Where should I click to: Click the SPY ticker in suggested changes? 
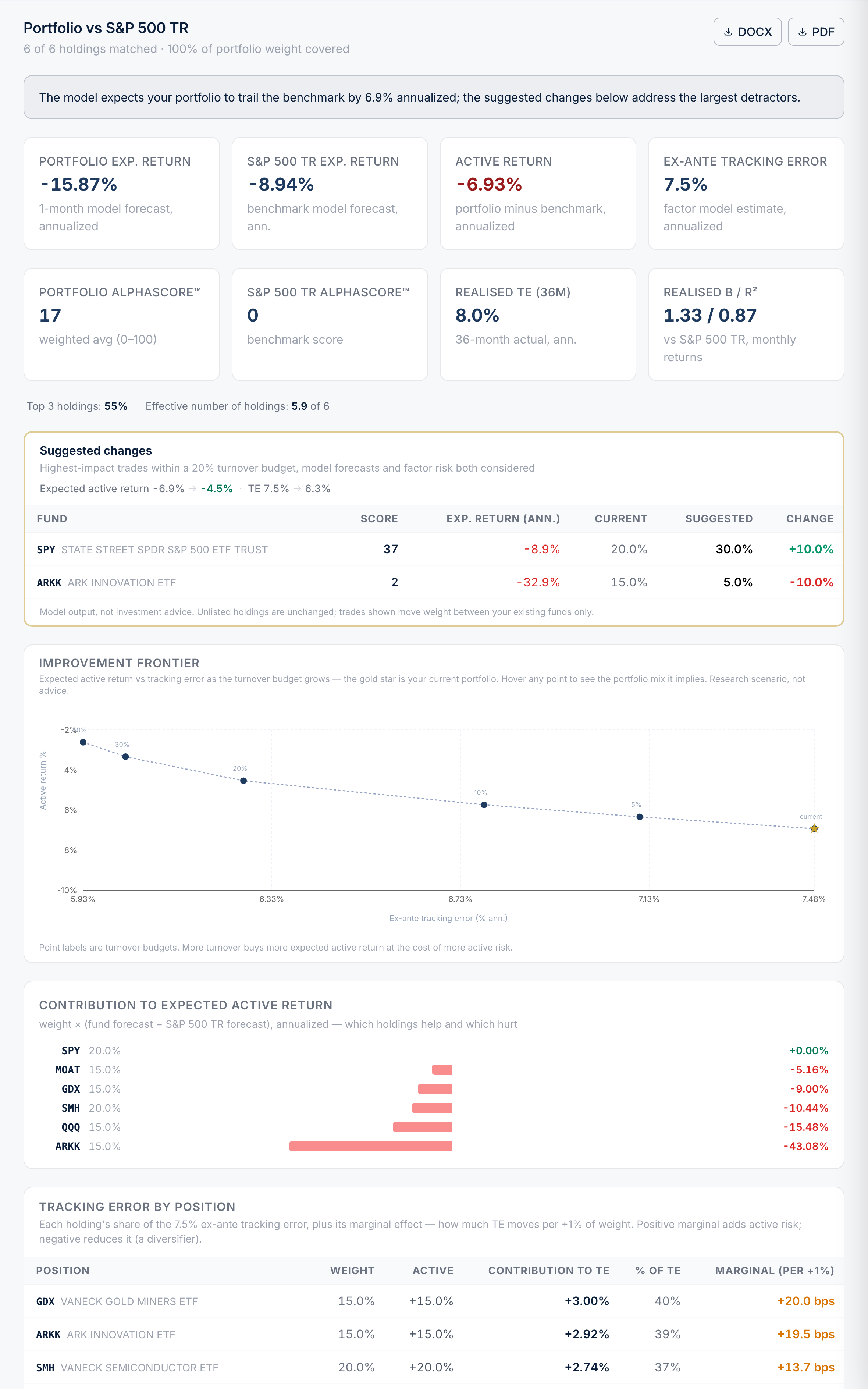click(x=46, y=549)
